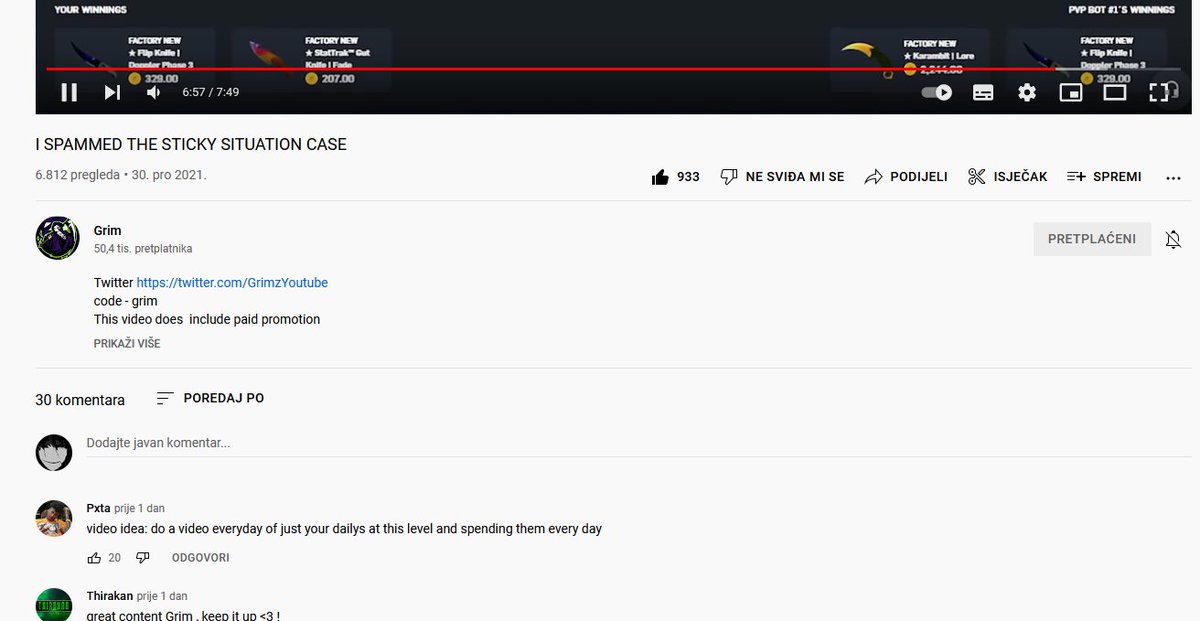
Task: Switch to theater mode
Action: tap(1115, 92)
